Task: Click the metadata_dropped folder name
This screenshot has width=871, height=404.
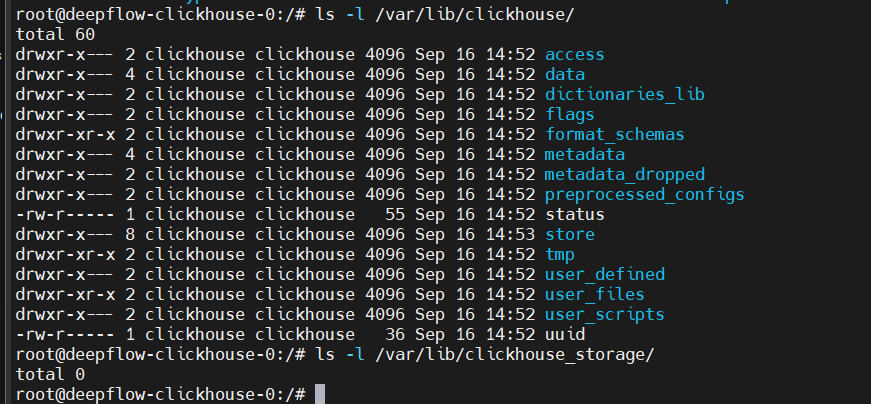Action: [624, 174]
